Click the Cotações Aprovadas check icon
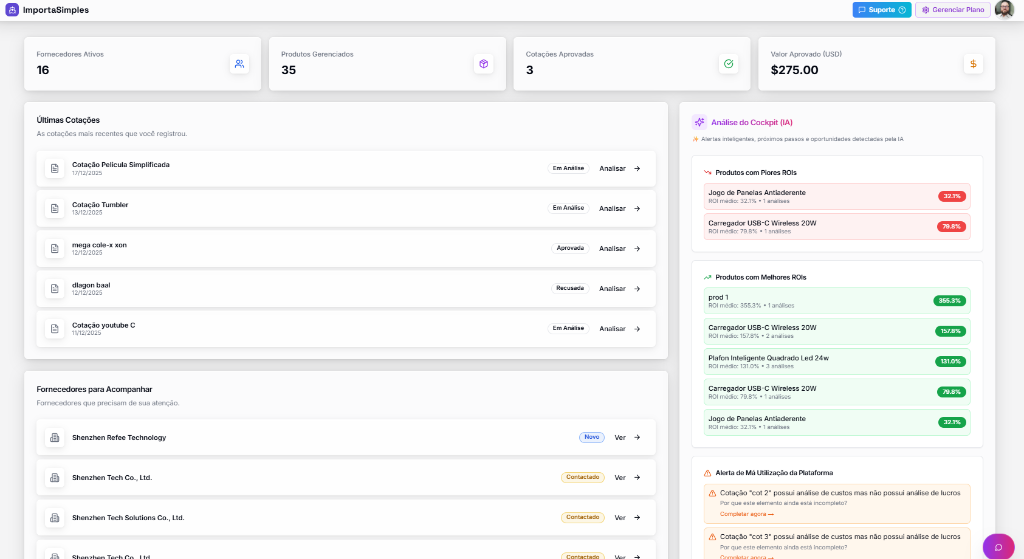The image size is (1024, 559). point(728,64)
